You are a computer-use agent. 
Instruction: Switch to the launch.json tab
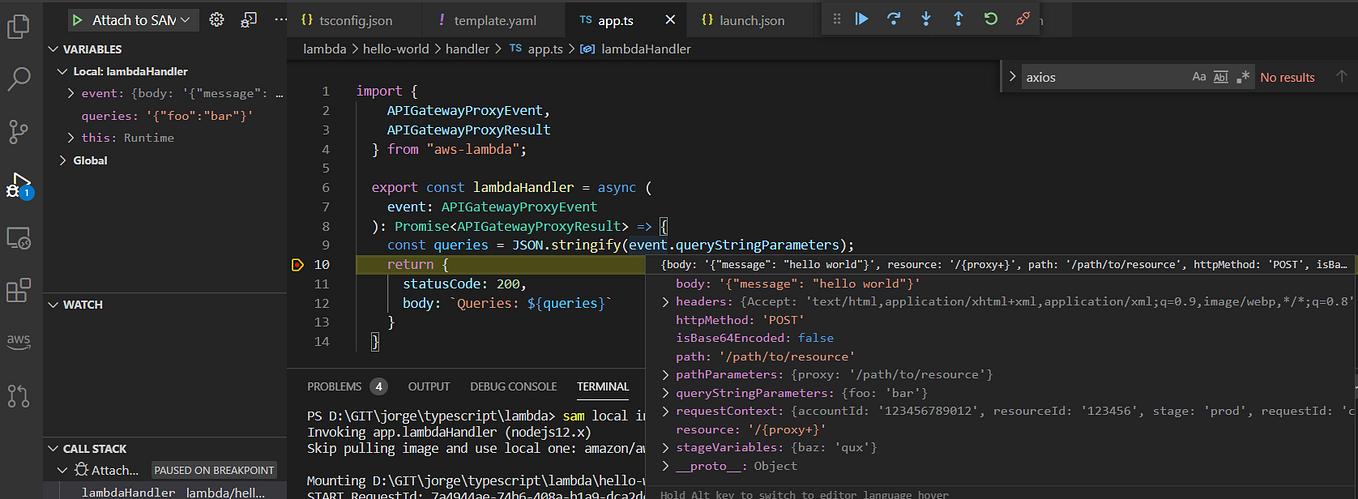[x=743, y=20]
